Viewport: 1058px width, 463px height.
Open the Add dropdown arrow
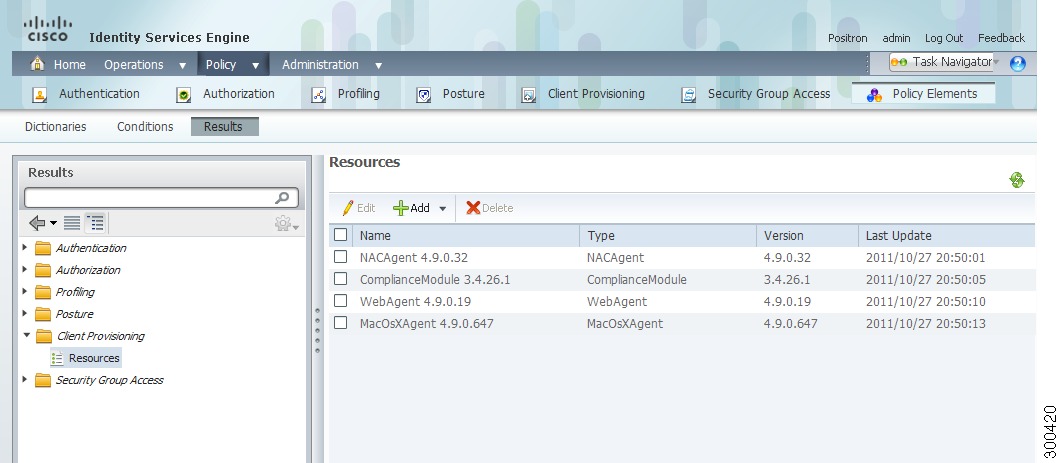443,209
